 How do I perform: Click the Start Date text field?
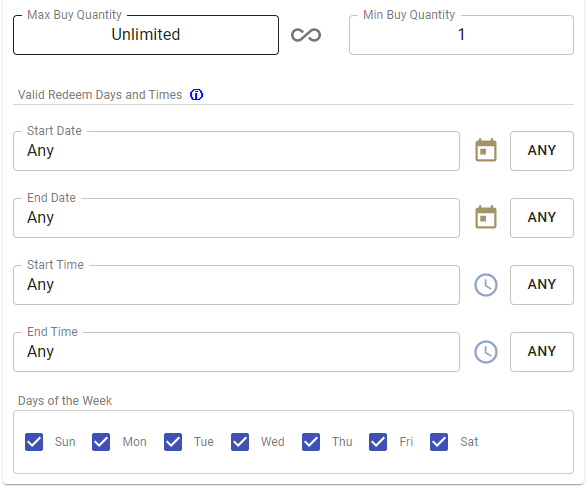tap(236, 151)
